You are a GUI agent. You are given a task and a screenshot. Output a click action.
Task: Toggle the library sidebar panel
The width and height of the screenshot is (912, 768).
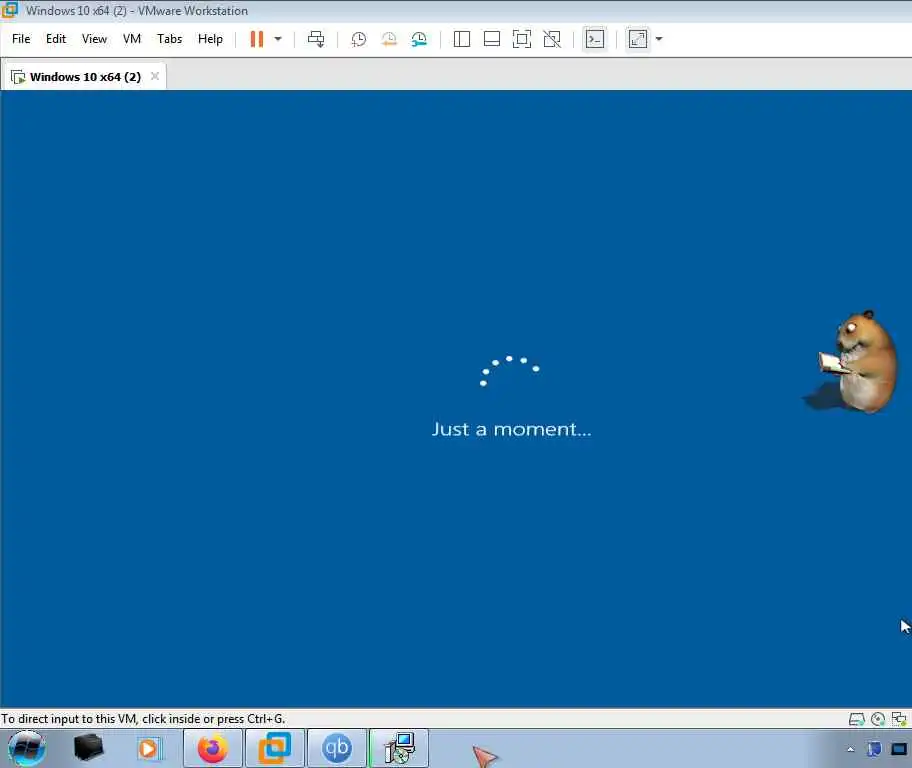click(462, 39)
